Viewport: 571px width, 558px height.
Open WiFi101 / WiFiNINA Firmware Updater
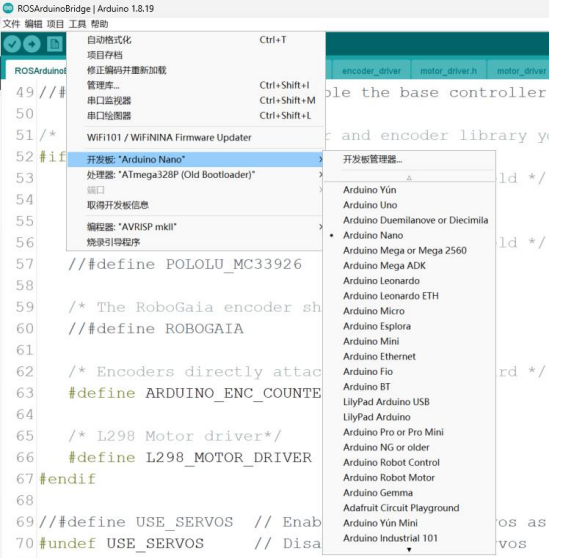click(196, 138)
